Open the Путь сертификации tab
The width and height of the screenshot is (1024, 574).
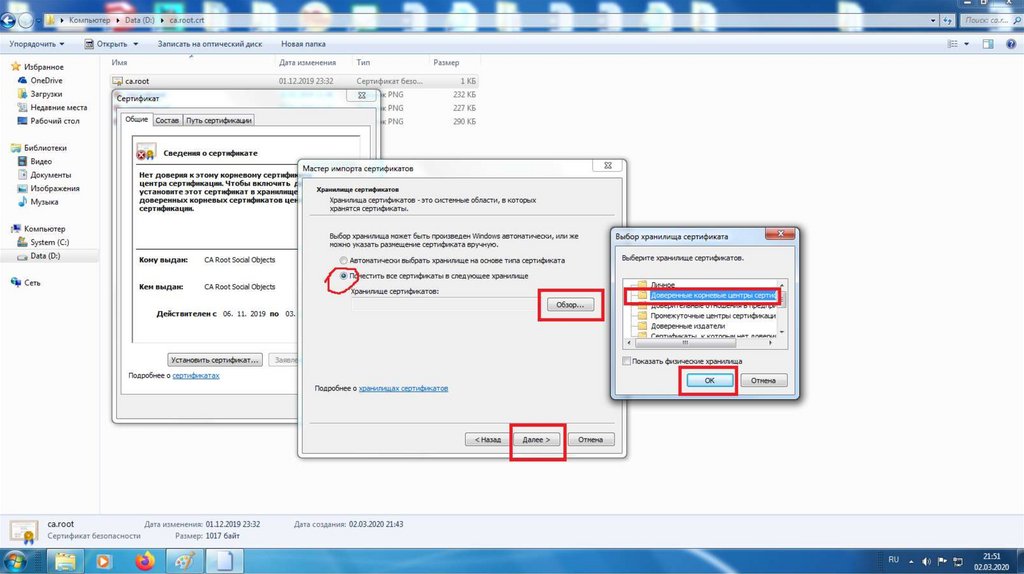tap(218, 120)
